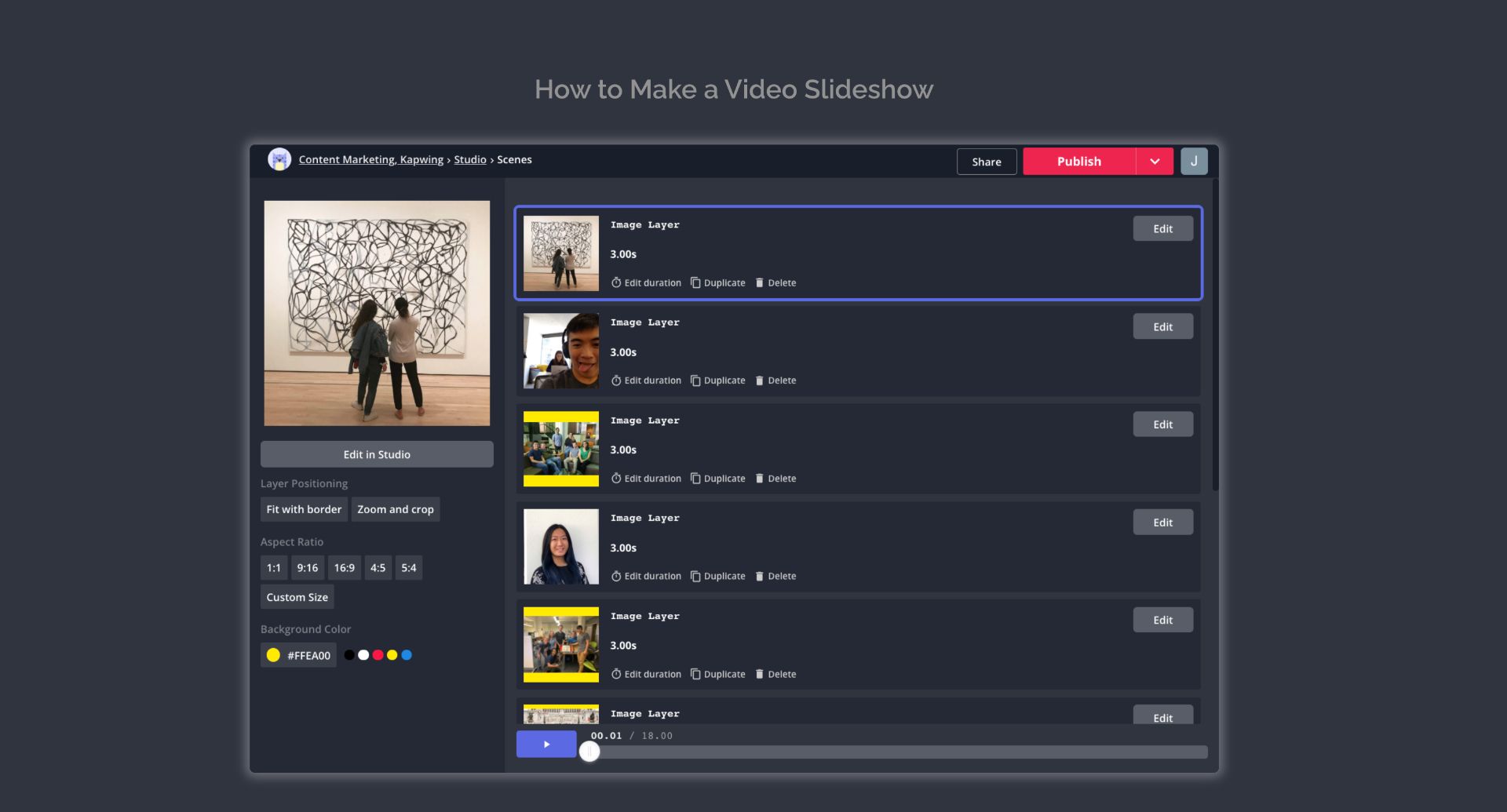Expand the Publish options dropdown
The image size is (1507, 812).
(1154, 161)
